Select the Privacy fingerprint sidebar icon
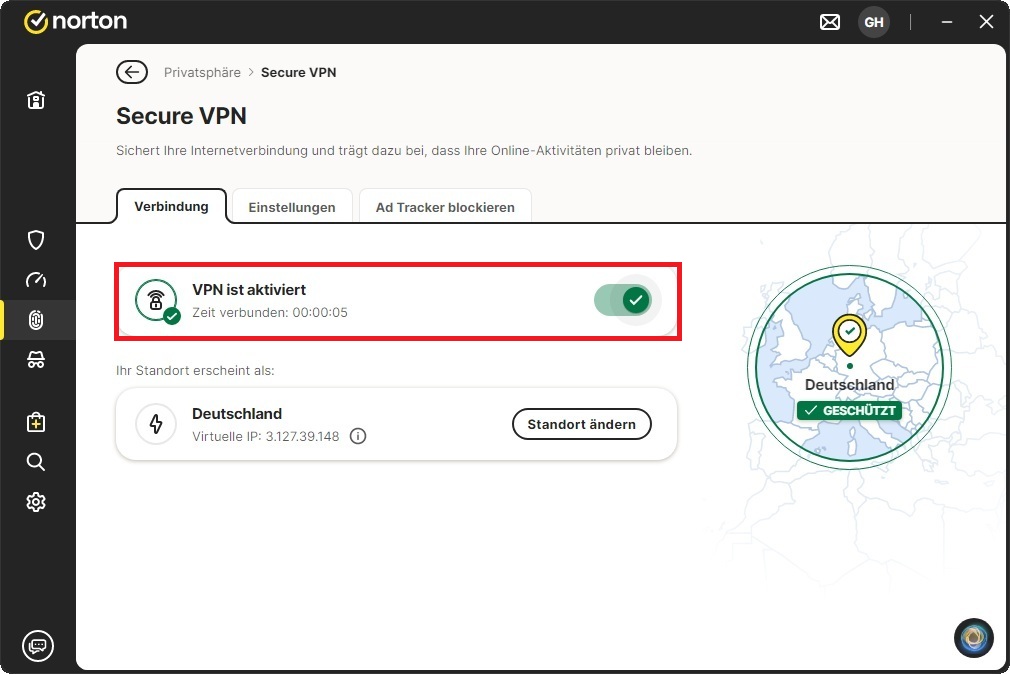1010x674 pixels. [x=36, y=320]
